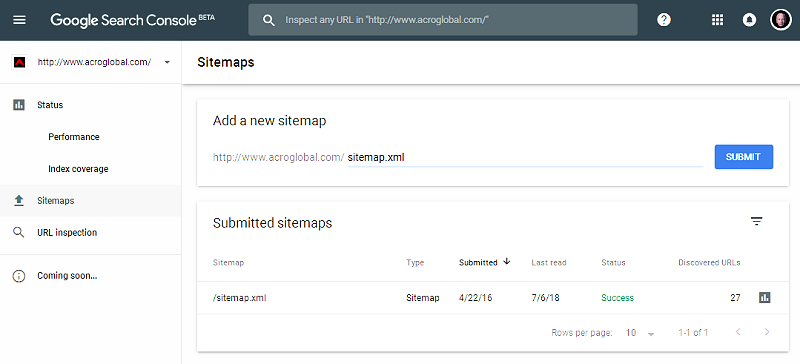Click the Status bar-chart icon in sidebar
This screenshot has height=364, width=800.
point(19,105)
